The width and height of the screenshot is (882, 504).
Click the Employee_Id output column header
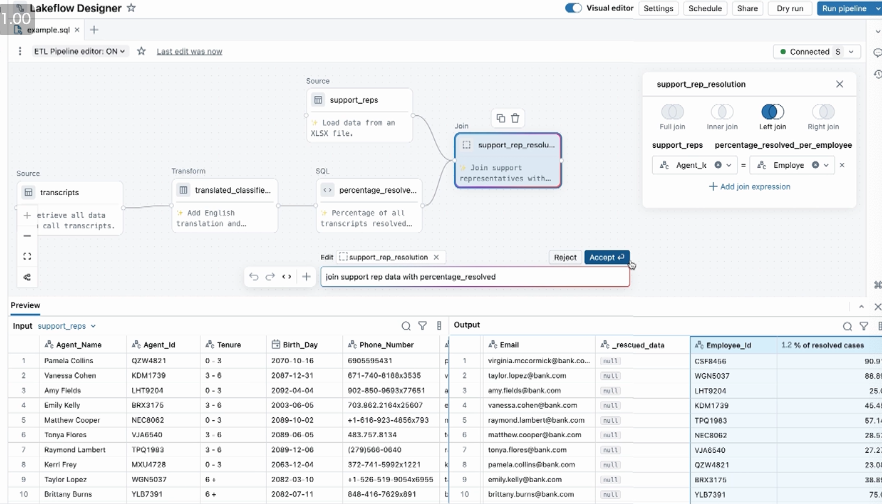pos(733,345)
